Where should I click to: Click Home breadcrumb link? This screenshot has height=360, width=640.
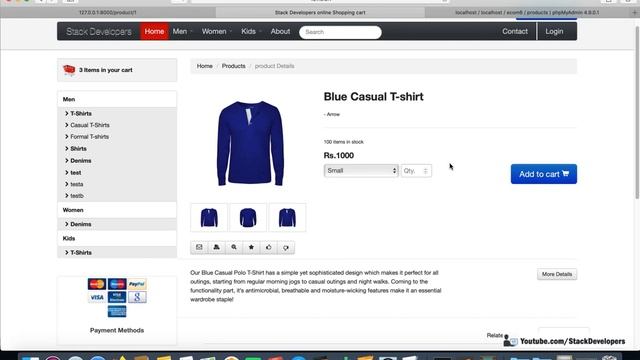(204, 66)
